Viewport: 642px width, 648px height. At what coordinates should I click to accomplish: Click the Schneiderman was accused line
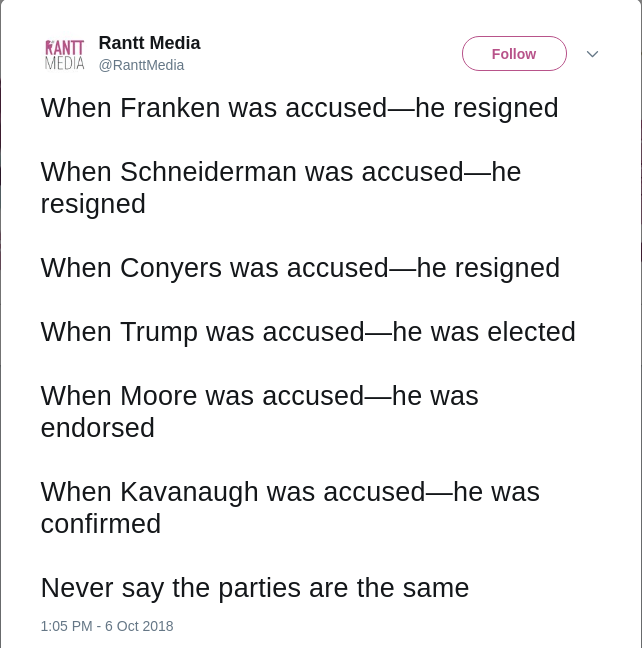[281, 172]
